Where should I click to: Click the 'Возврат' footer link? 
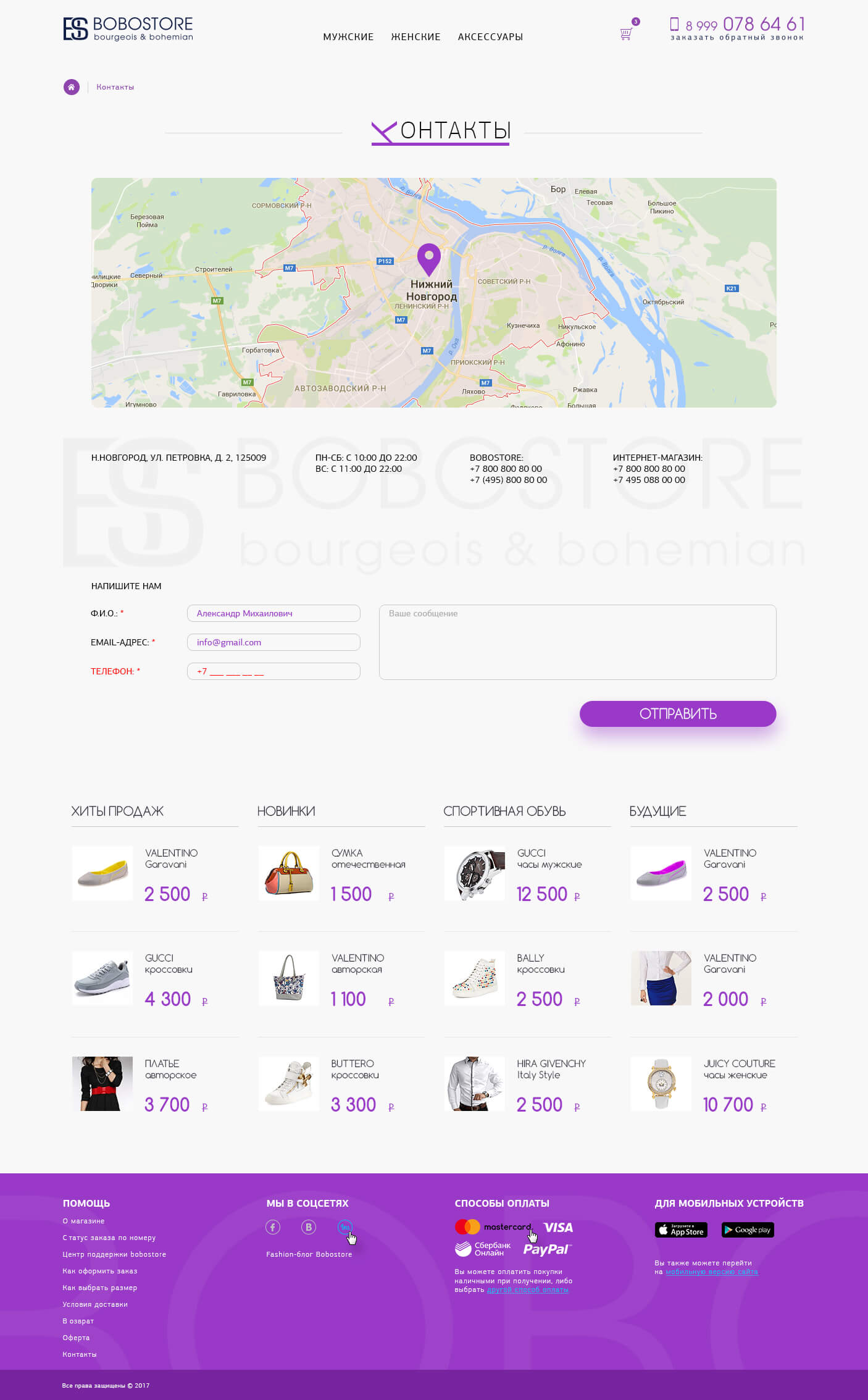[78, 1321]
